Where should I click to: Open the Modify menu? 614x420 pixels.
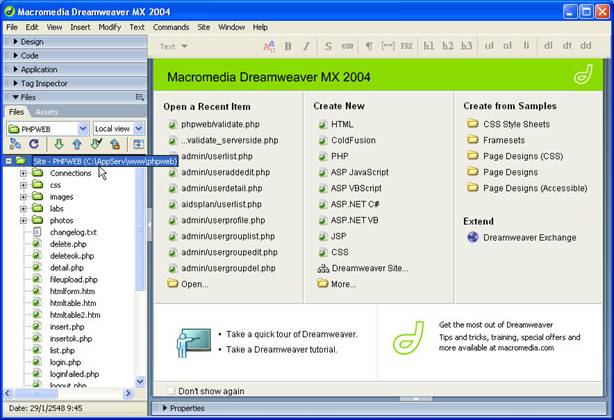(x=110, y=27)
